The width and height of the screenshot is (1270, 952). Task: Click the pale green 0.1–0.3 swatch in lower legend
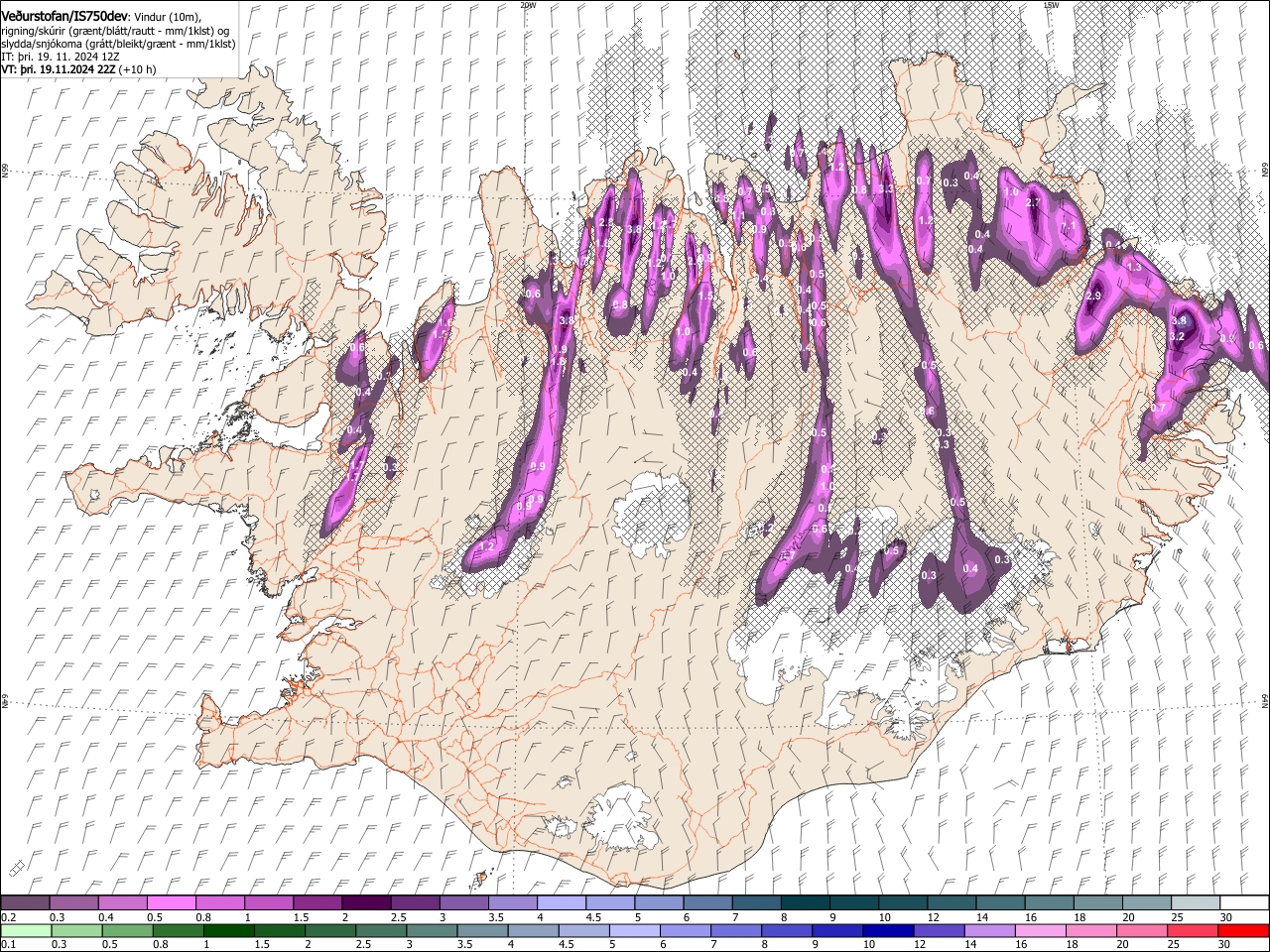click(x=25, y=930)
